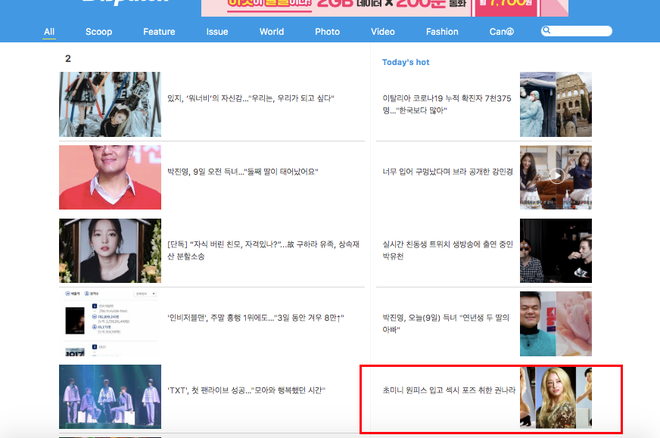Open the 강민경 hot article headline

click(447, 172)
